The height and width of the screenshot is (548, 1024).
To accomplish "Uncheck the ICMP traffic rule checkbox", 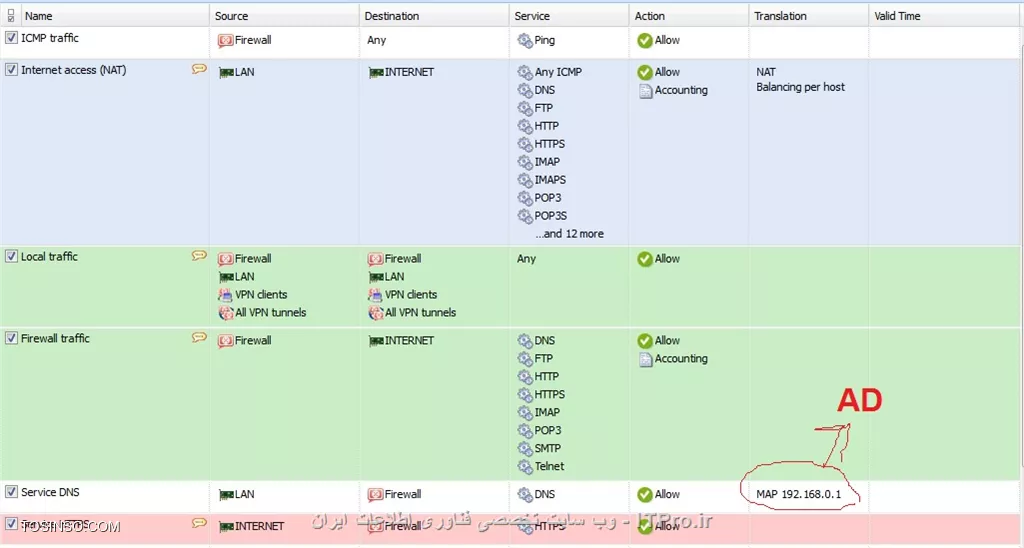I will tap(11, 38).
